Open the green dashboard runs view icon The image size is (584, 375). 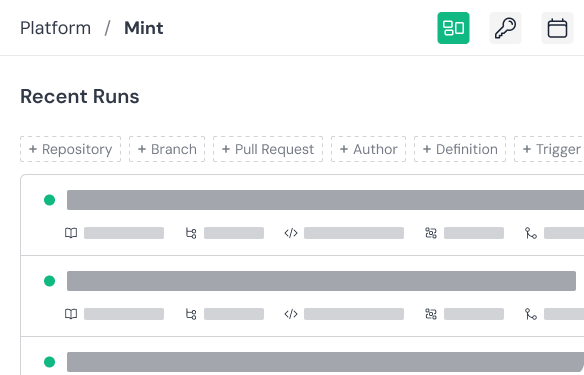click(453, 28)
